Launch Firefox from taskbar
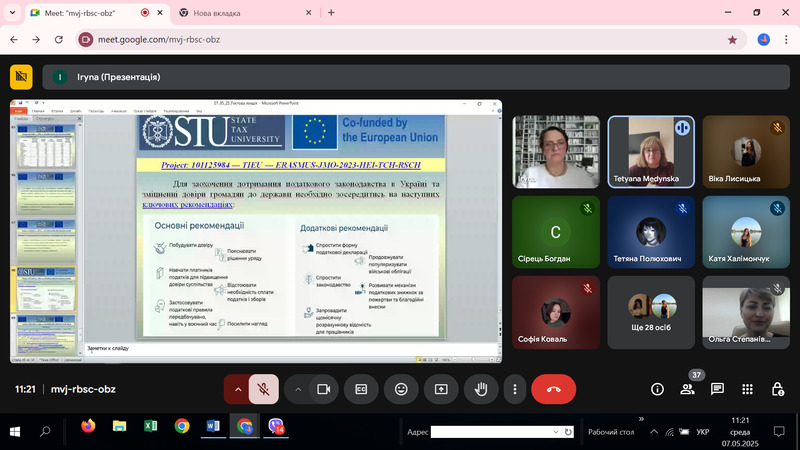The image size is (800, 450). click(88, 426)
